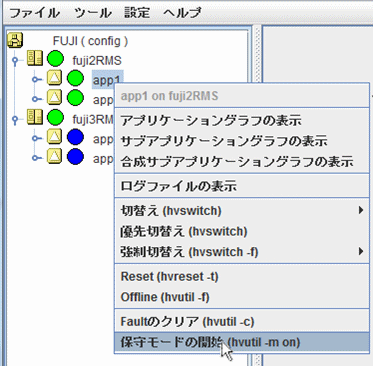Click the first blue status circle under fuji3RMS
This screenshot has width=373, height=366.
tap(75, 137)
